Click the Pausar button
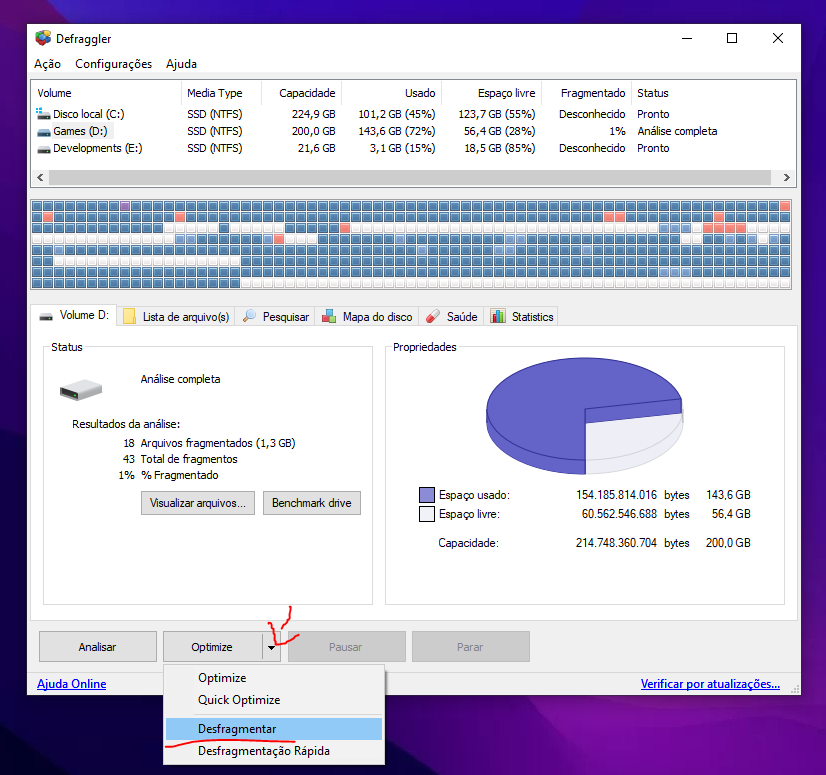Viewport: 826px width, 775px height. pyautogui.click(x=346, y=647)
